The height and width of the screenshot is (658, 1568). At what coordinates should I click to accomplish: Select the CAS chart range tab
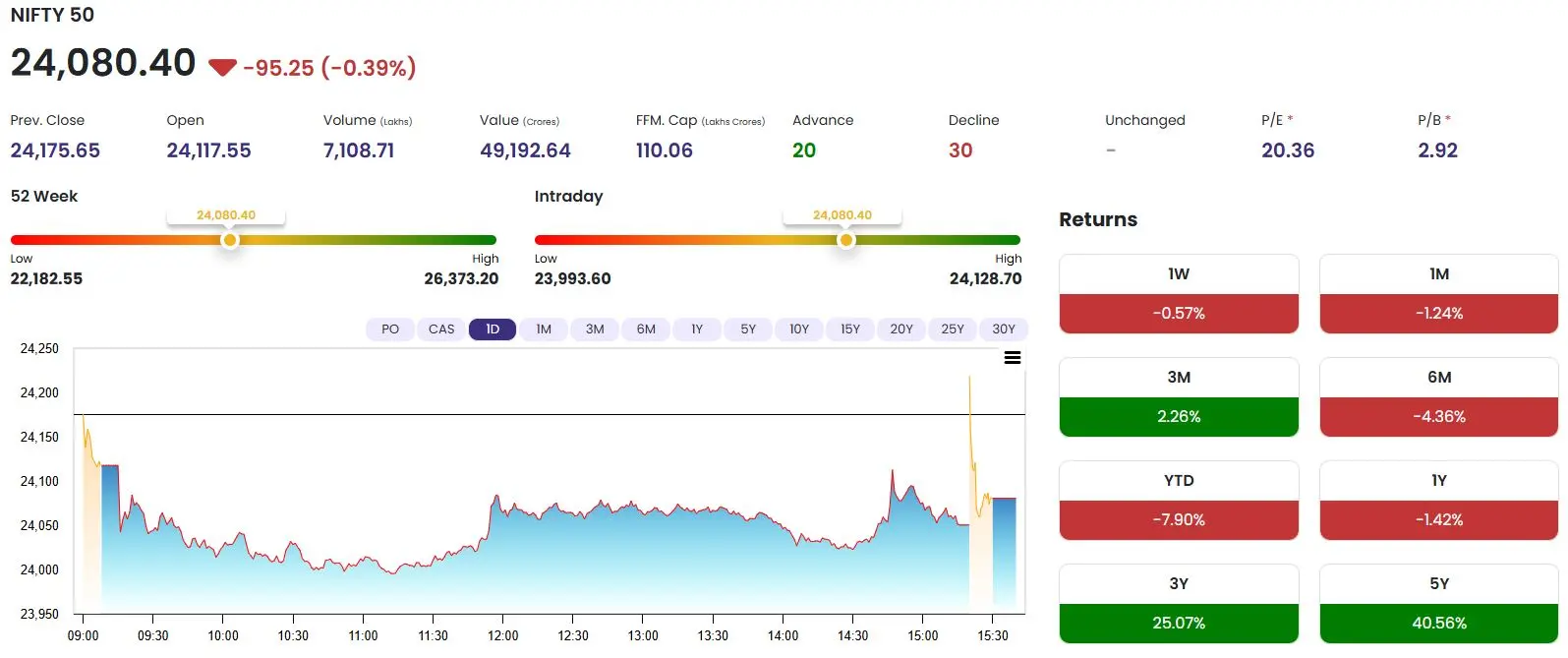441,329
